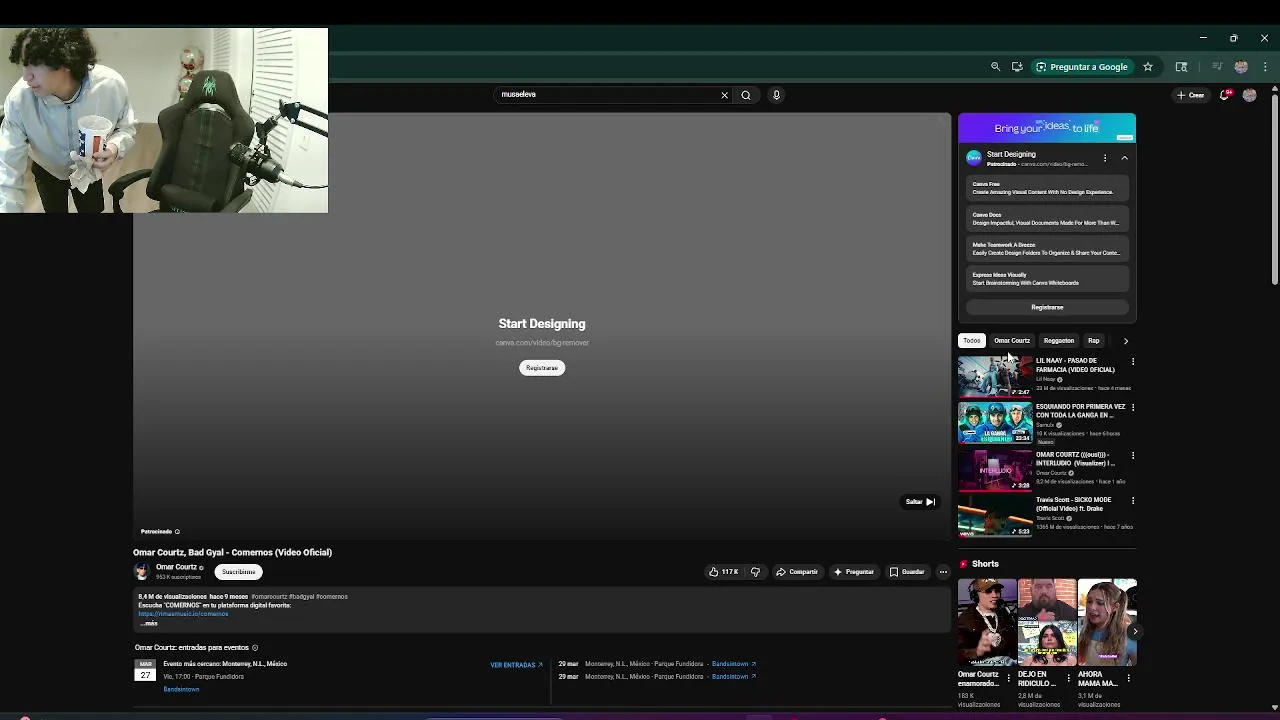Collapse the Canva ad card chevron
This screenshot has width=1280, height=720.
(1124, 158)
